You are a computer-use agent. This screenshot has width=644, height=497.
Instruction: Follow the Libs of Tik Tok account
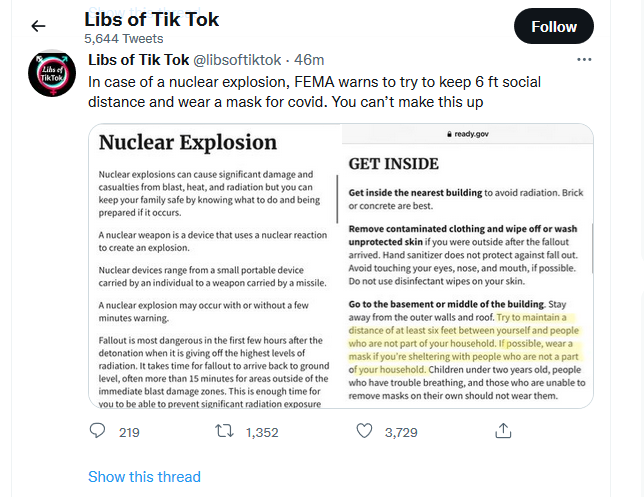[553, 27]
